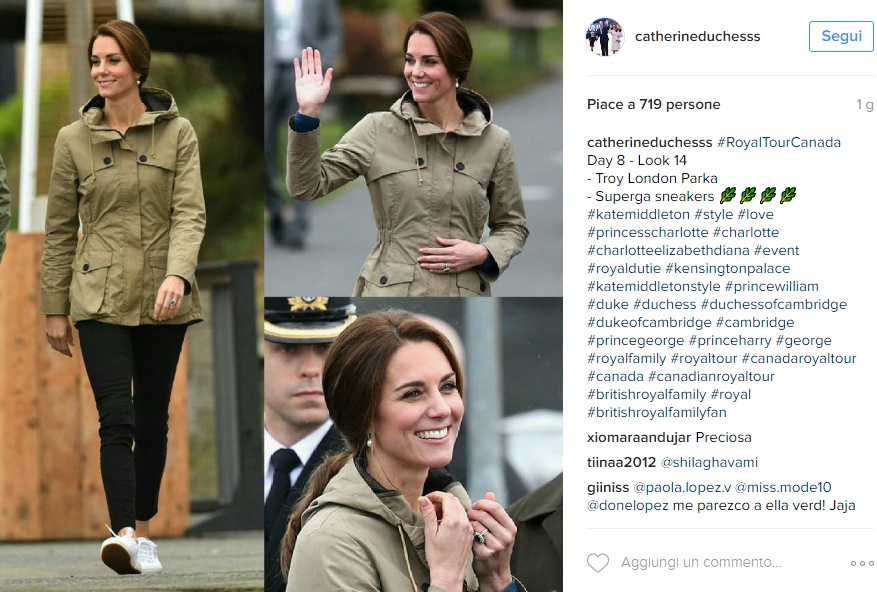Click the post timestamp 1 g
The width and height of the screenshot is (877, 592).
point(865,105)
